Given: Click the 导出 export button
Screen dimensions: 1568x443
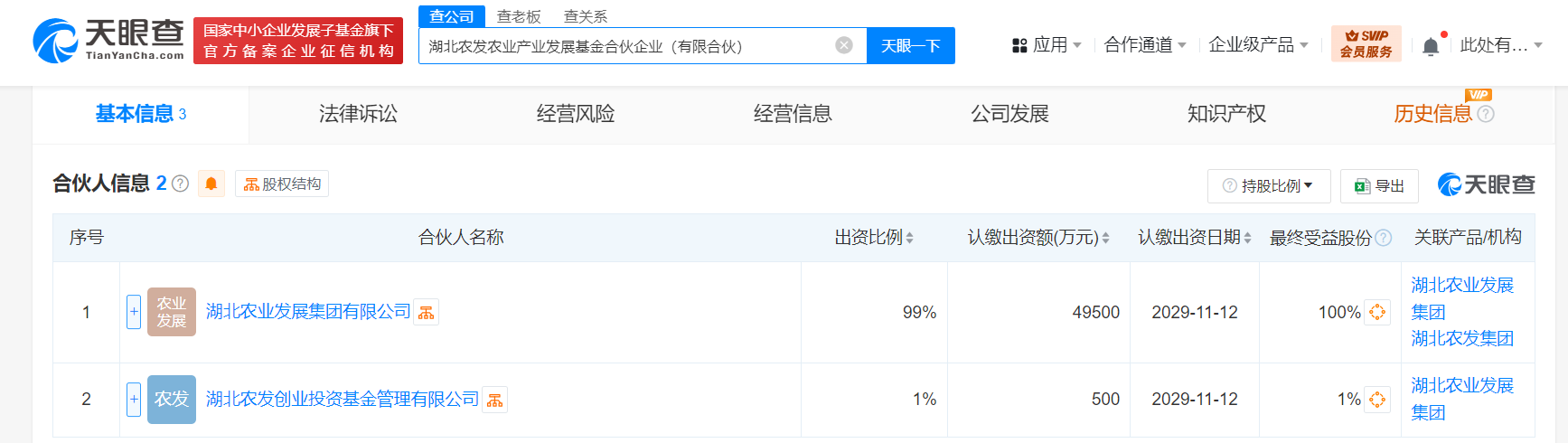Looking at the screenshot, I should tap(1379, 185).
